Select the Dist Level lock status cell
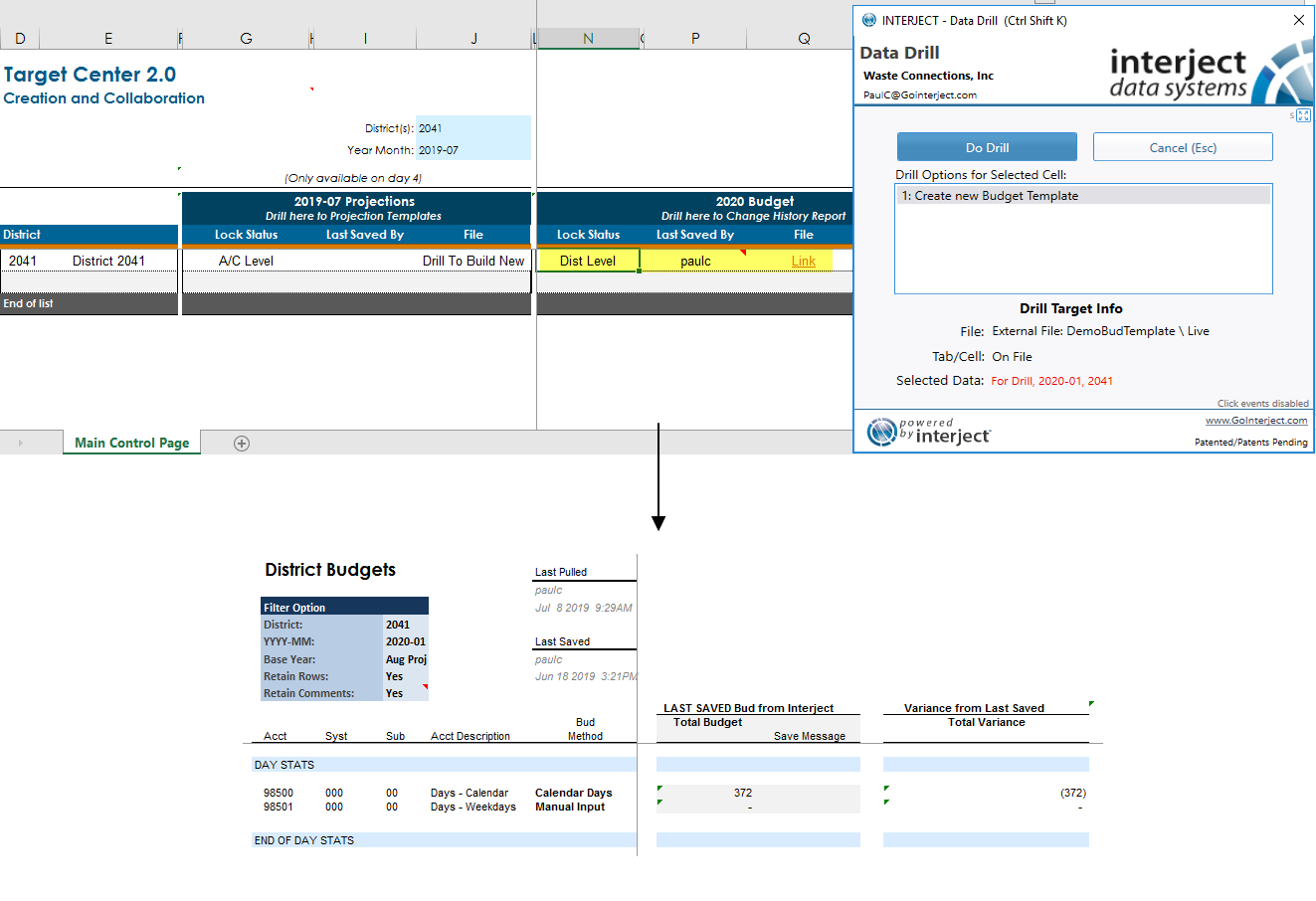Screen dimensions: 1316x901 click(x=588, y=261)
